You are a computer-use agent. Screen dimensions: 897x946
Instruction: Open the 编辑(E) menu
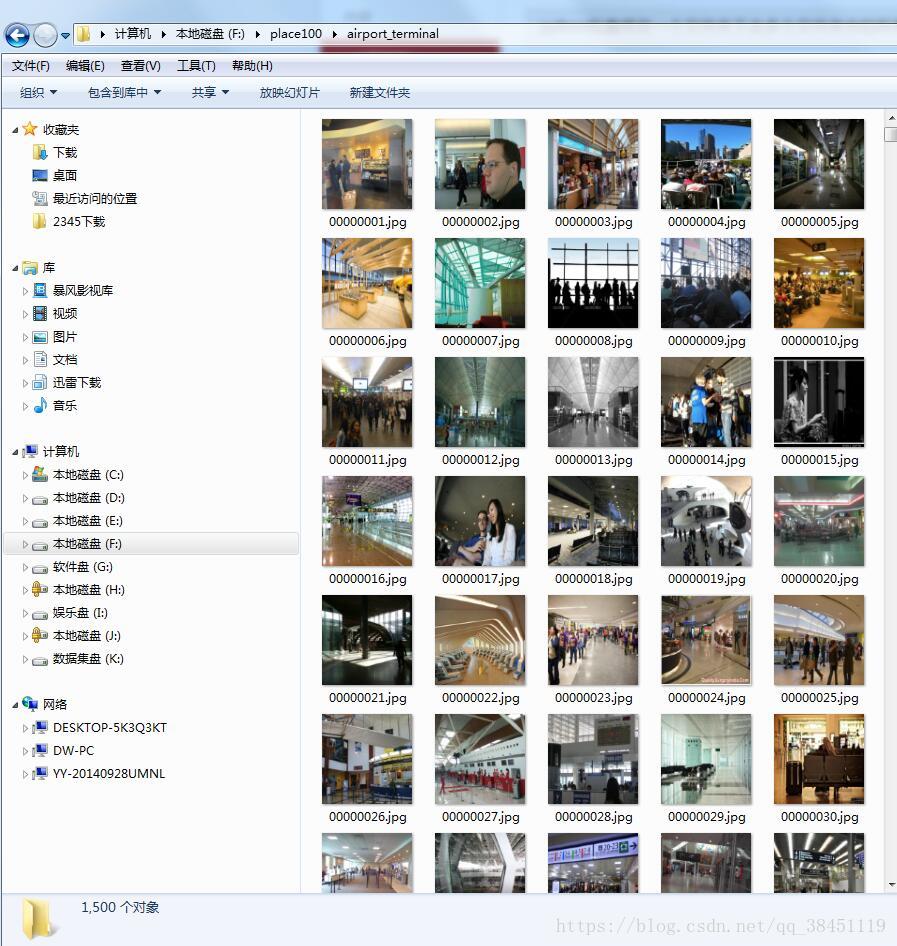coord(85,66)
